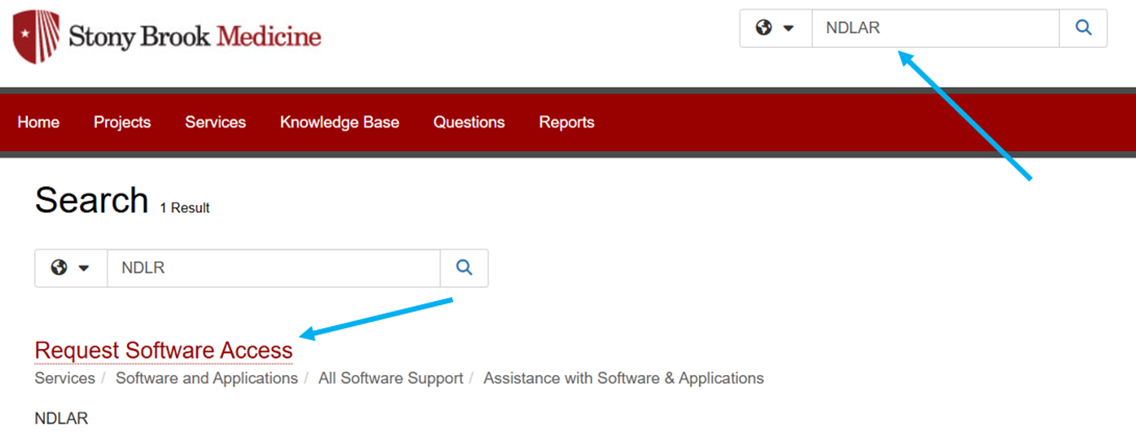Open the results search scope globe dropdown

[x=71, y=268]
